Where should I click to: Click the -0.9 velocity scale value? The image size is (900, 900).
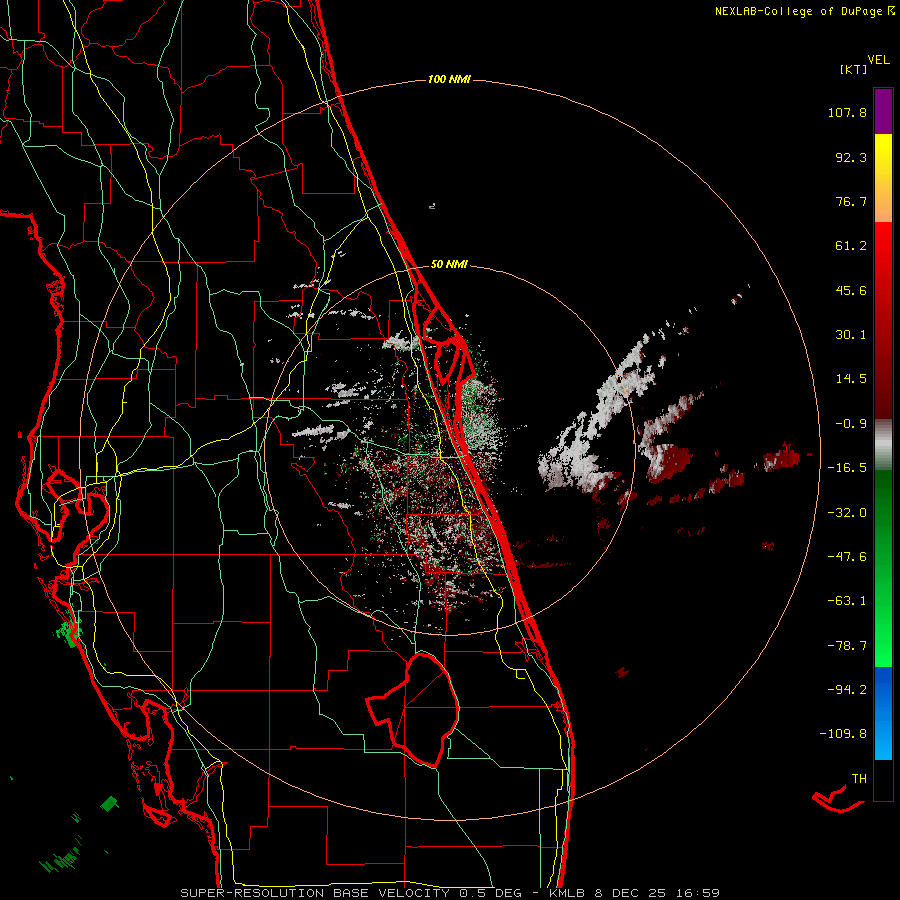coord(851,424)
